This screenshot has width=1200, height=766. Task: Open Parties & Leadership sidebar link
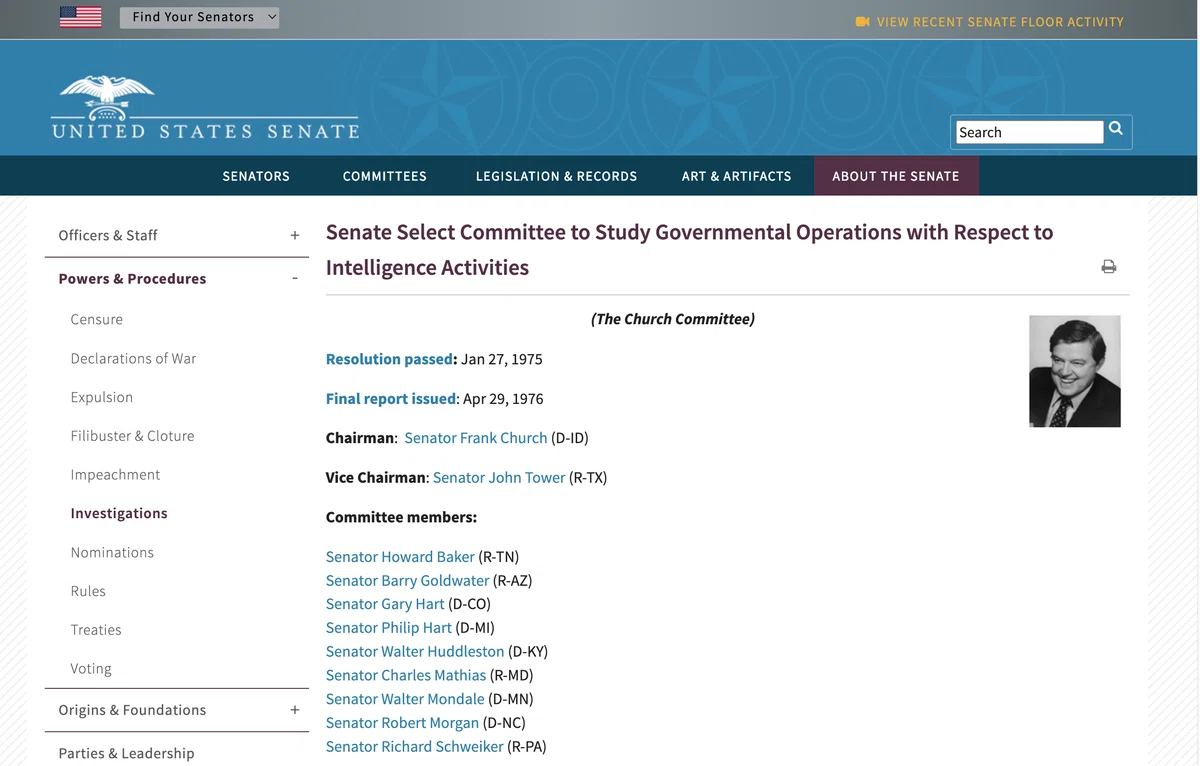pyautogui.click(x=126, y=753)
